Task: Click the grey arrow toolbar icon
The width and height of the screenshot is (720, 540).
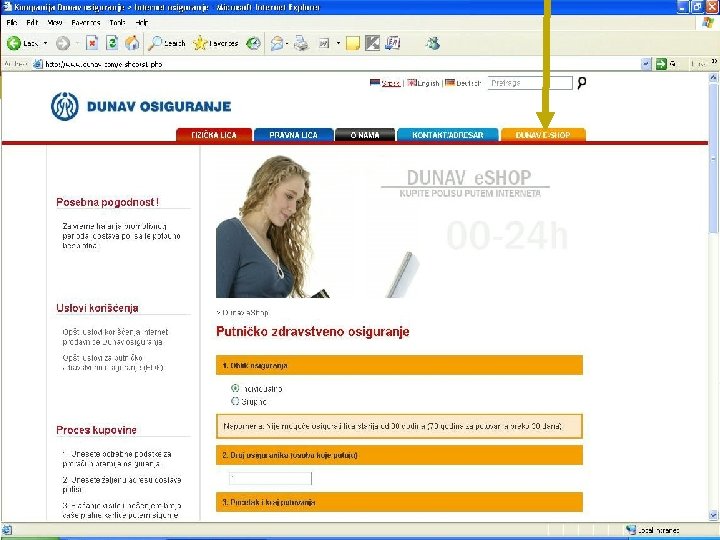Action: click(372, 43)
